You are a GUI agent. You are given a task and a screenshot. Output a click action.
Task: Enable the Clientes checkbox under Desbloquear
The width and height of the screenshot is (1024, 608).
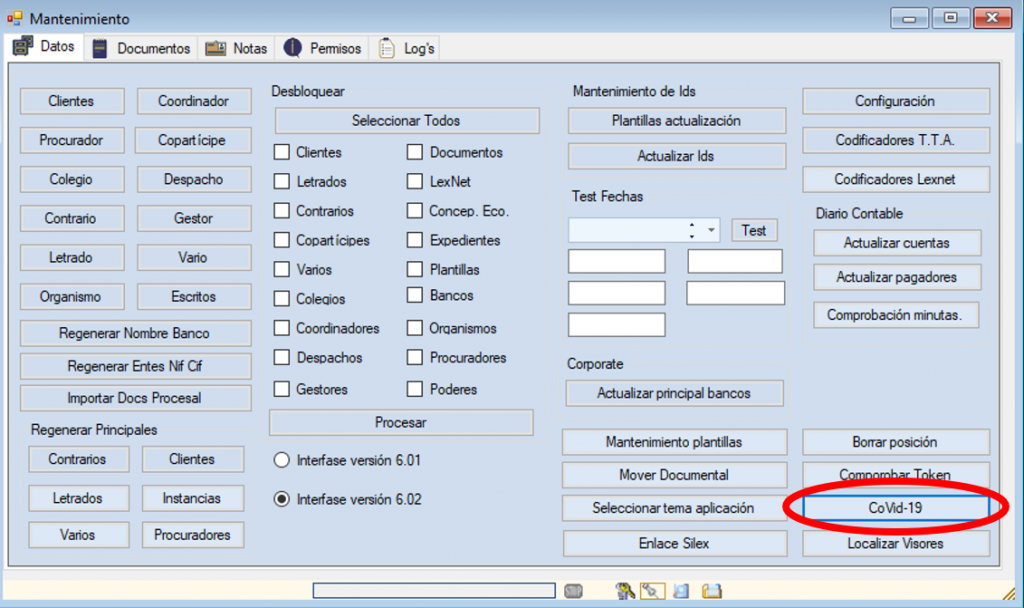pyautogui.click(x=282, y=153)
